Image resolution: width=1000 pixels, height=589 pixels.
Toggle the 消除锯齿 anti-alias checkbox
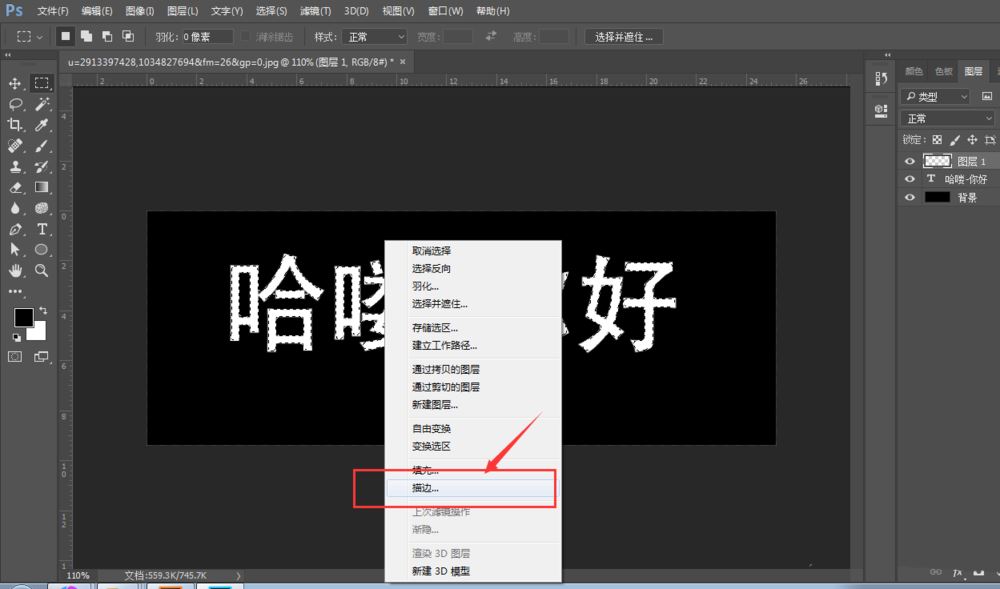click(x=245, y=37)
